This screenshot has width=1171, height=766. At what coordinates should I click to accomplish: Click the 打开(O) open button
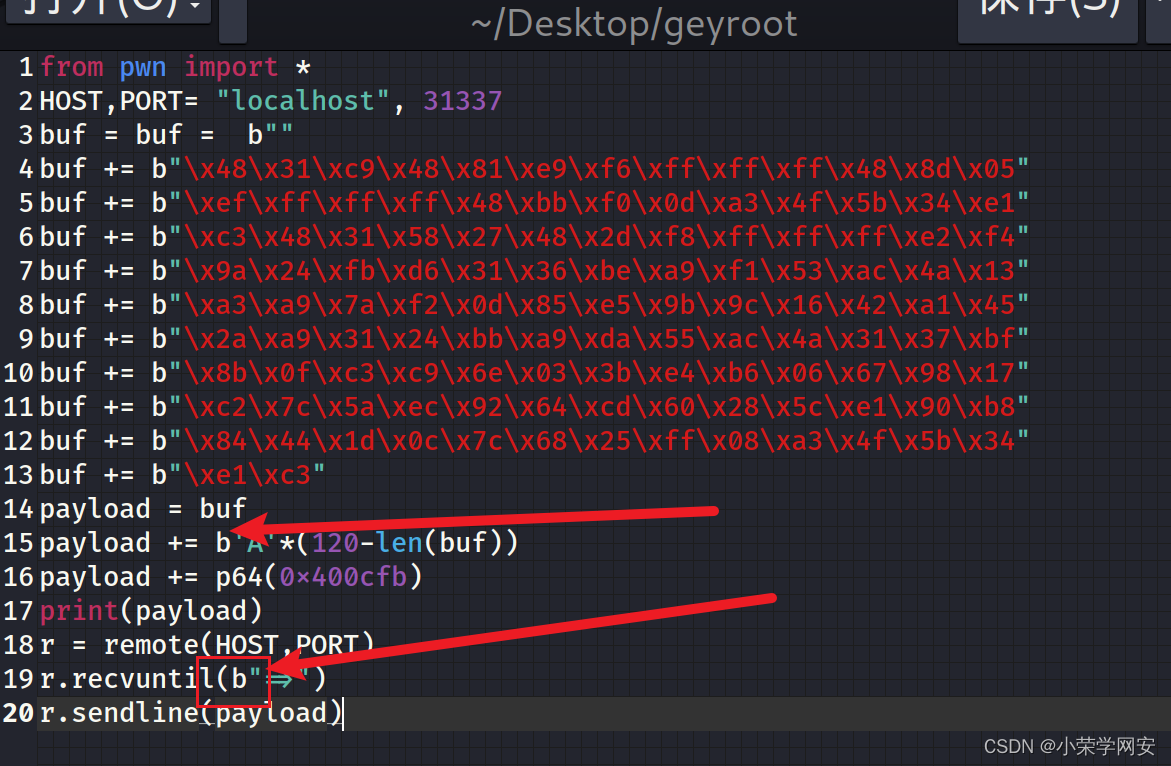[108, 11]
